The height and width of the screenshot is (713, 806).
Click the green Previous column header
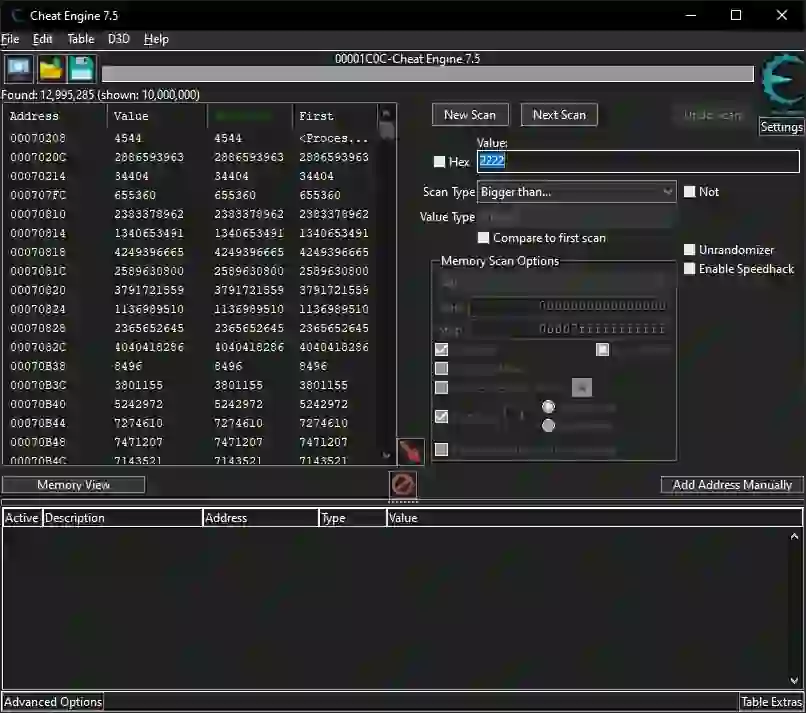click(250, 116)
